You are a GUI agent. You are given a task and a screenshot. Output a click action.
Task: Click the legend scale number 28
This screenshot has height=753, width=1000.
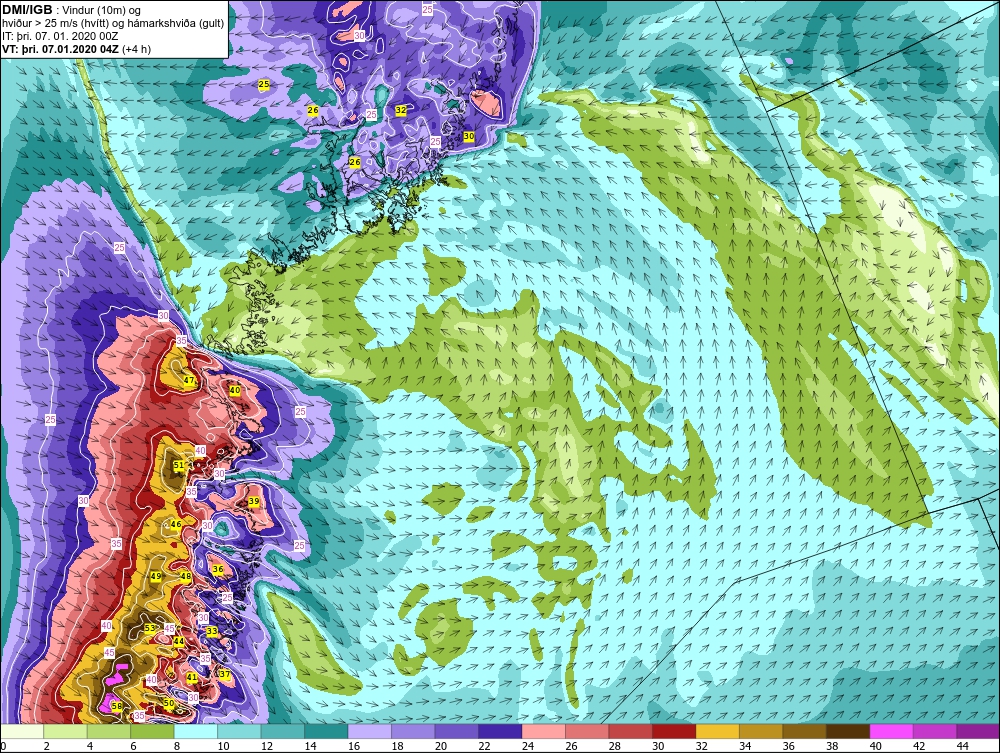615,747
